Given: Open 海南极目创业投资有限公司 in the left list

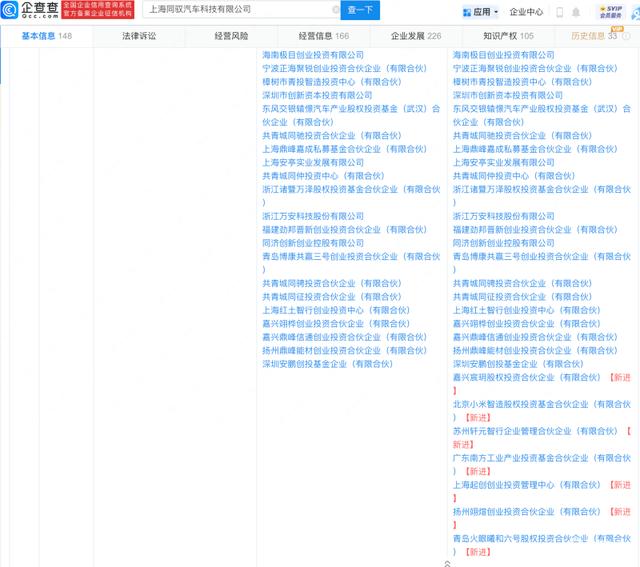Looking at the screenshot, I should (x=313, y=55).
